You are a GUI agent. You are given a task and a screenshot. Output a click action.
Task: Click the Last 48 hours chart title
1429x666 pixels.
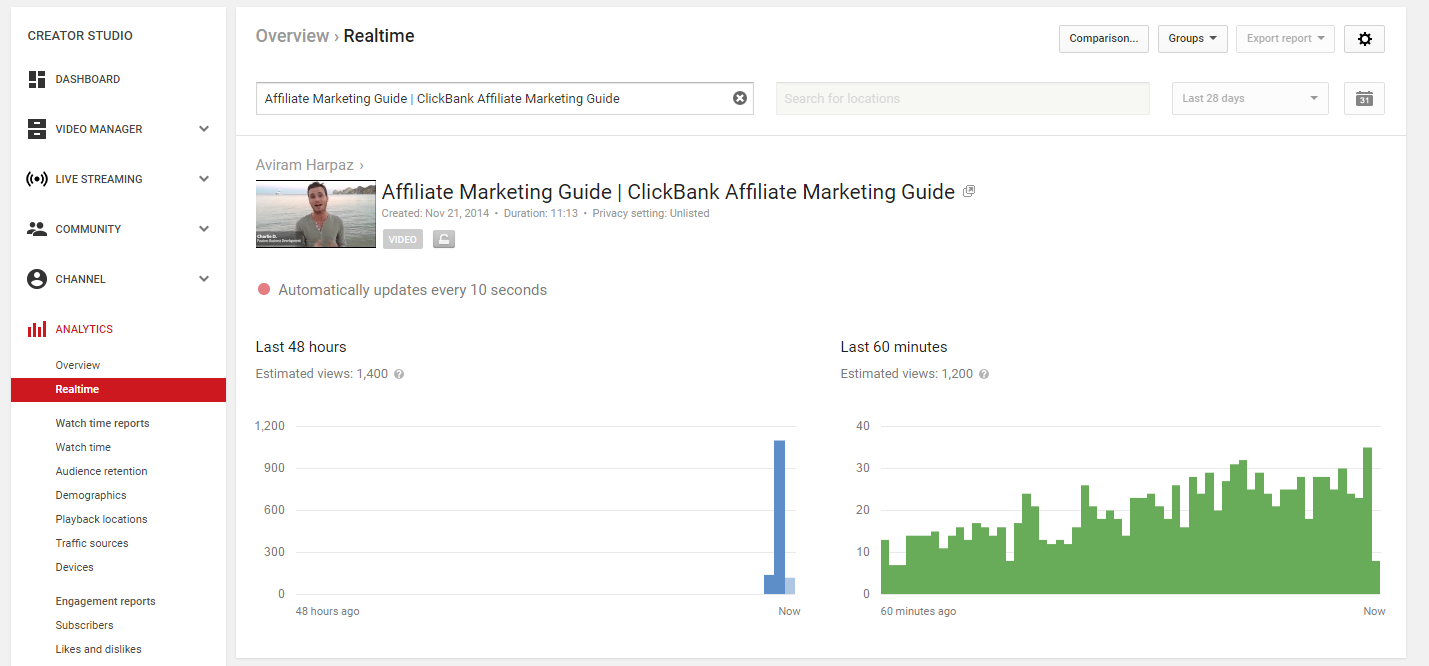(x=301, y=347)
